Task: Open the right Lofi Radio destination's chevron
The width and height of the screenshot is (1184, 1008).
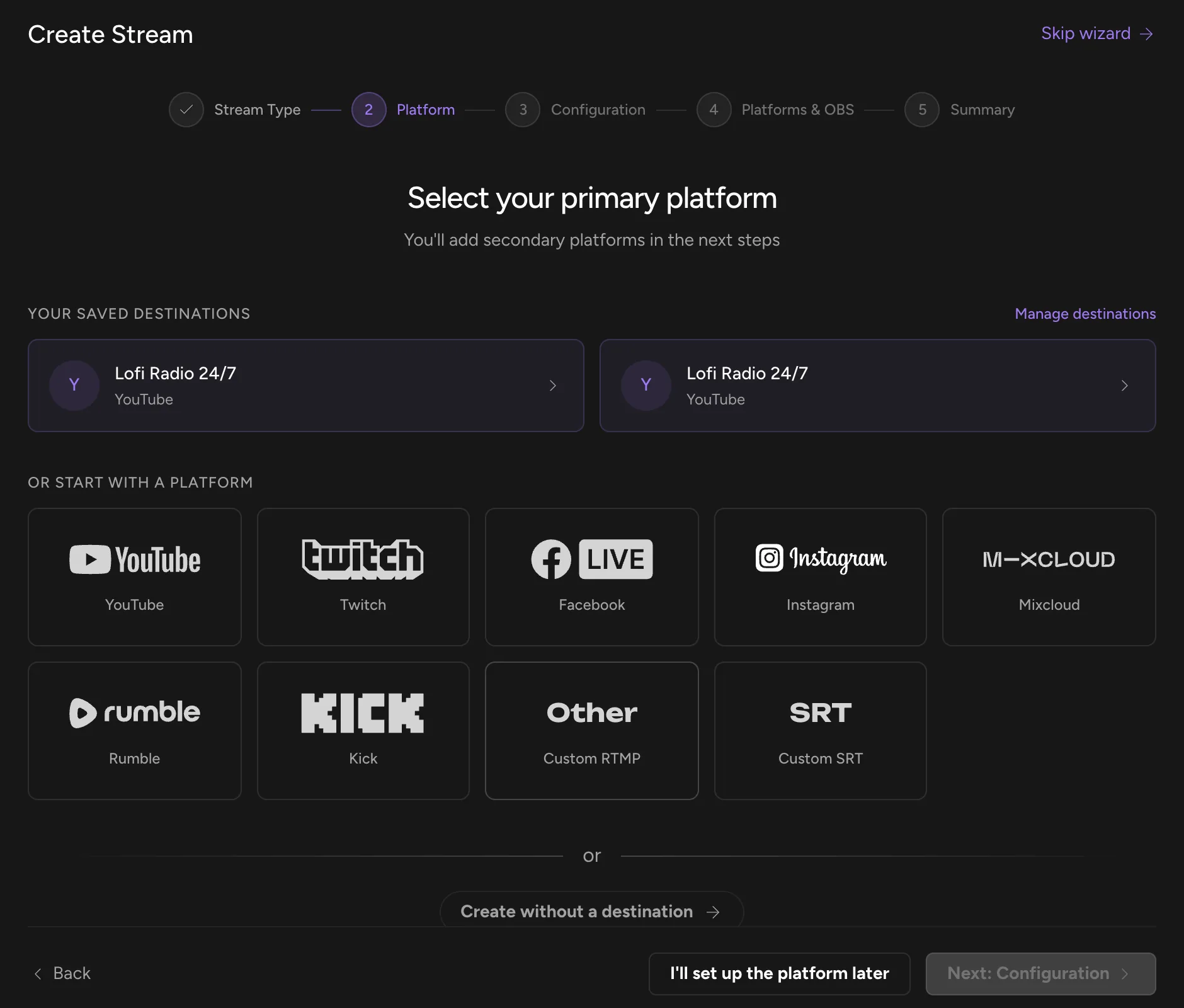Action: point(1125,386)
